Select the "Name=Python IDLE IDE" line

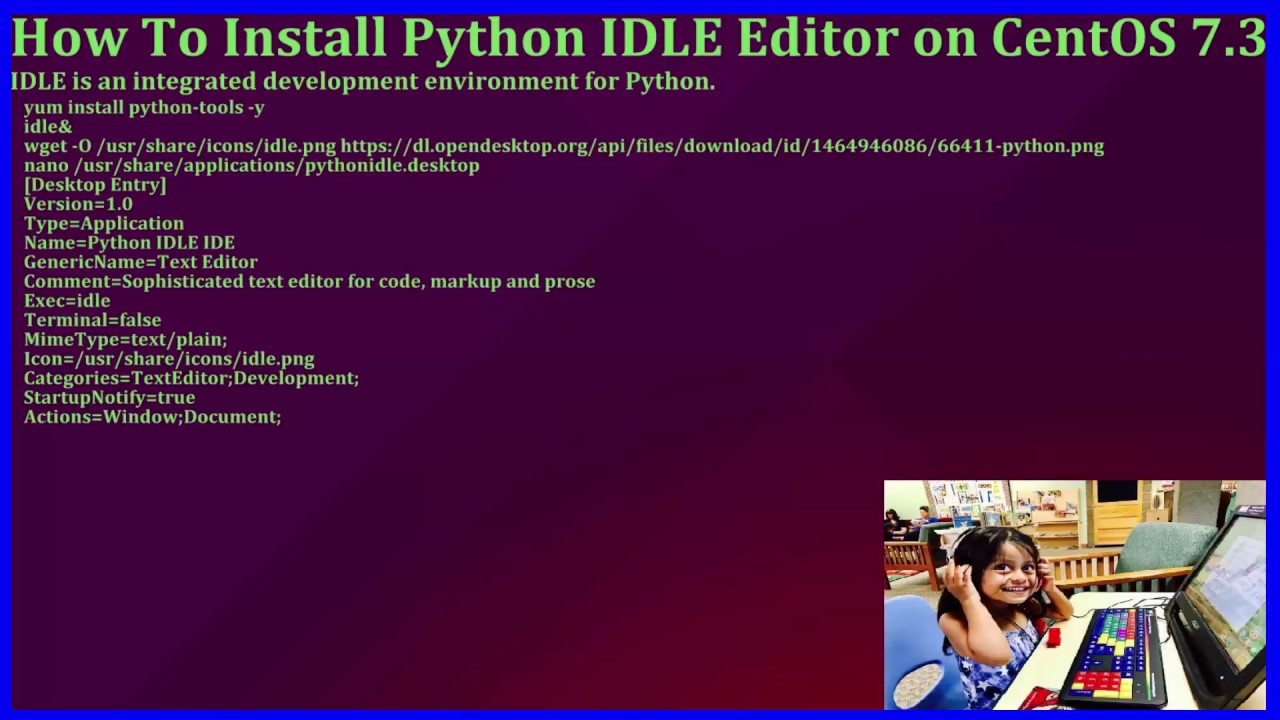click(x=129, y=243)
